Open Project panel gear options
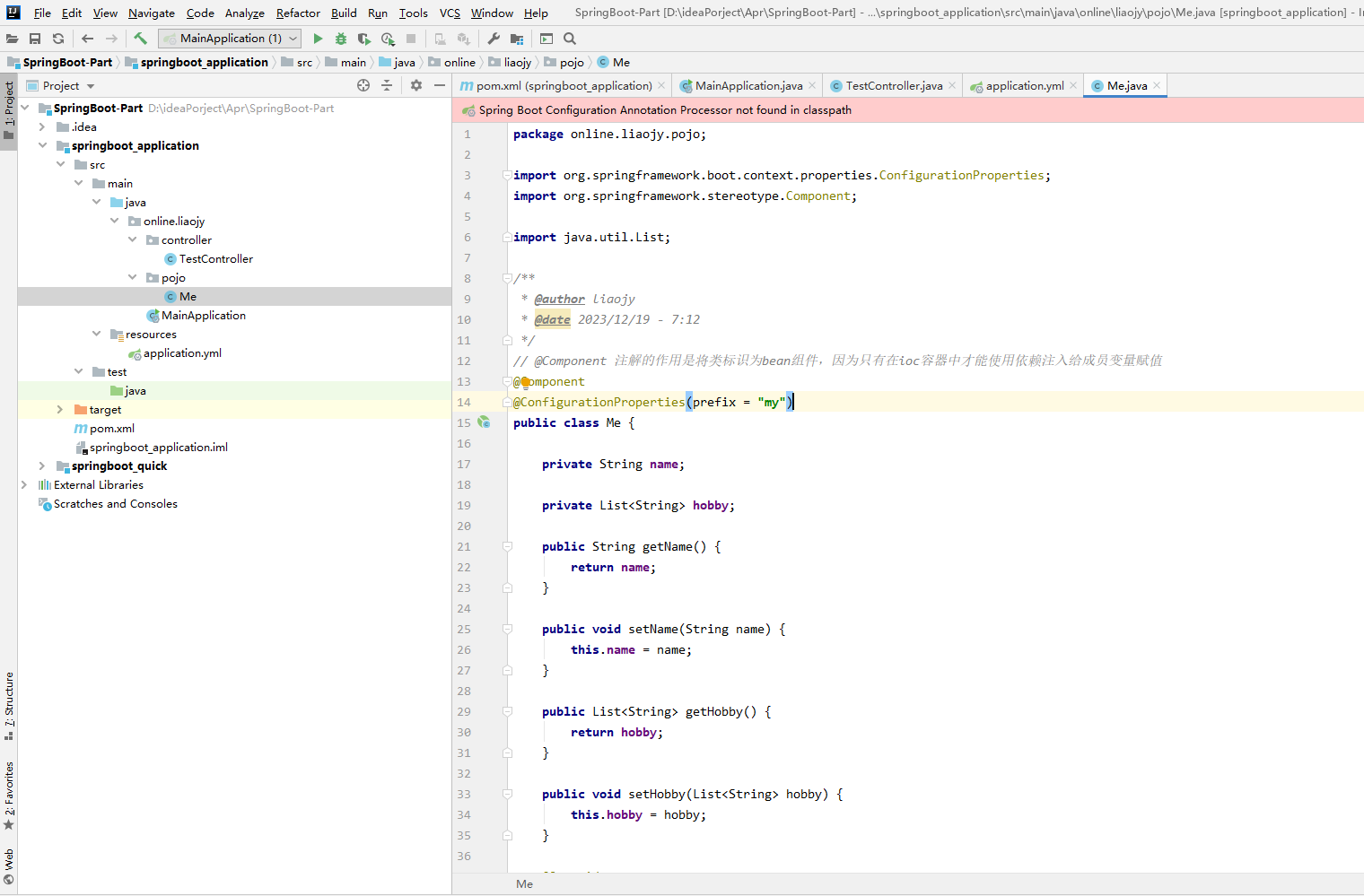Screen dimensions: 1364x896 [x=416, y=85]
